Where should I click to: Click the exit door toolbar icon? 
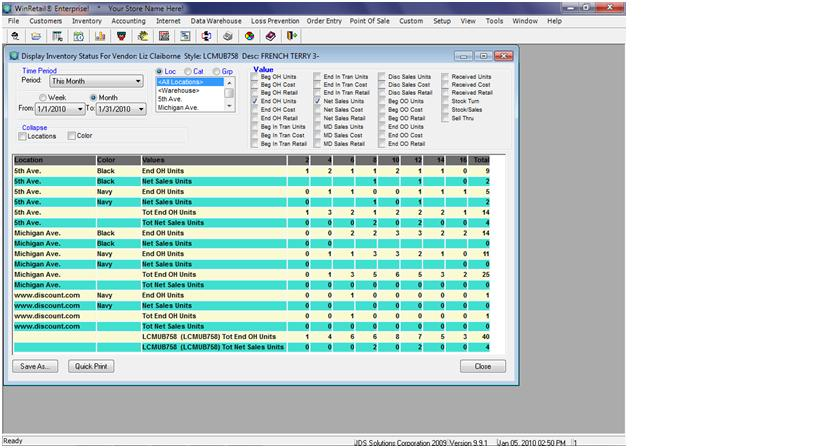coord(292,35)
